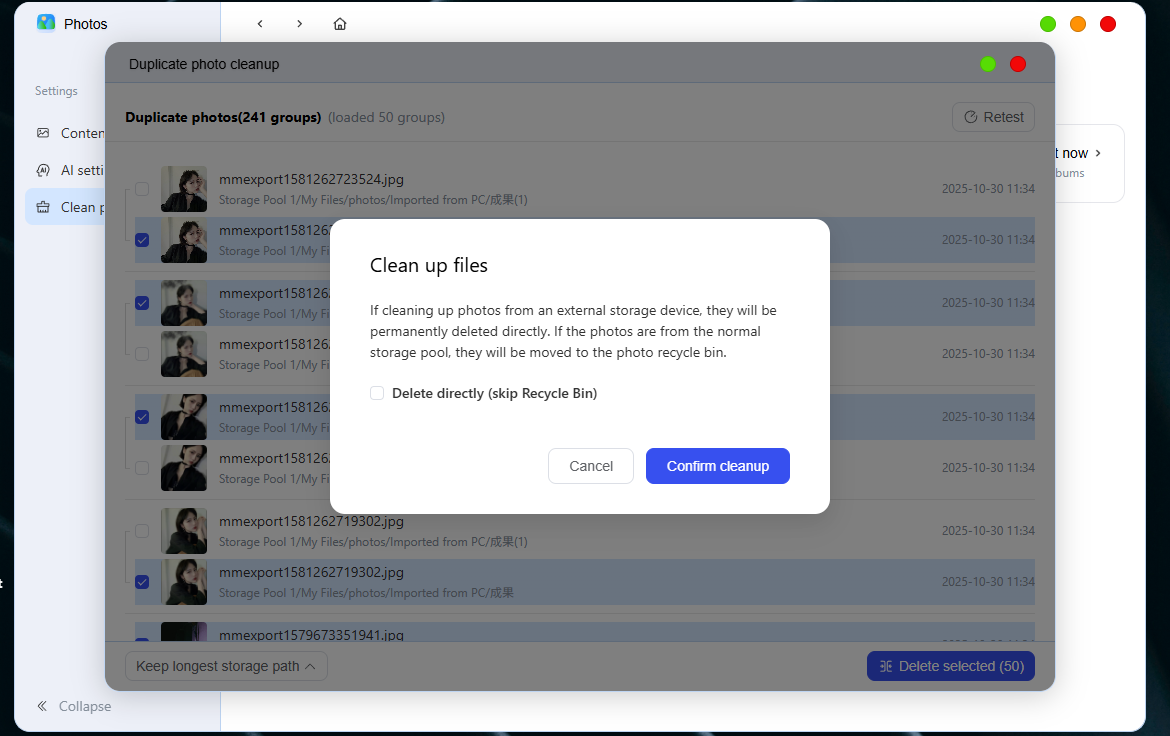Screen dimensions: 1170x736
Task: Go forward with the right arrow
Action: tap(299, 24)
